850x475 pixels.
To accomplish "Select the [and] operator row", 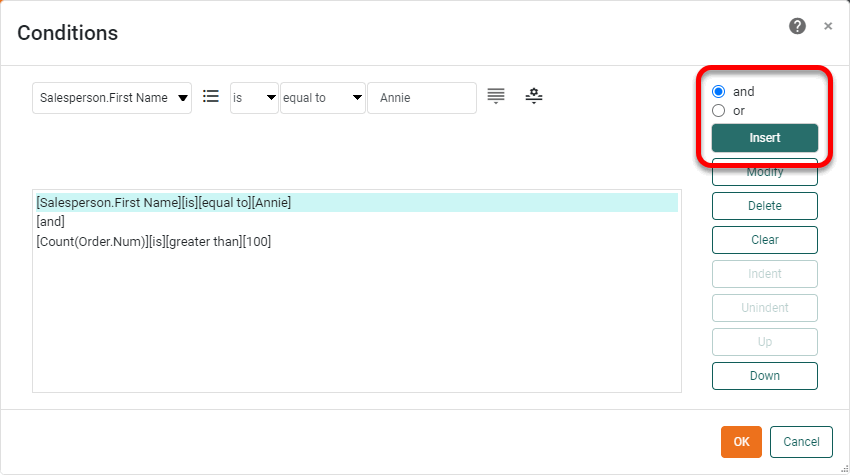I will (51, 222).
